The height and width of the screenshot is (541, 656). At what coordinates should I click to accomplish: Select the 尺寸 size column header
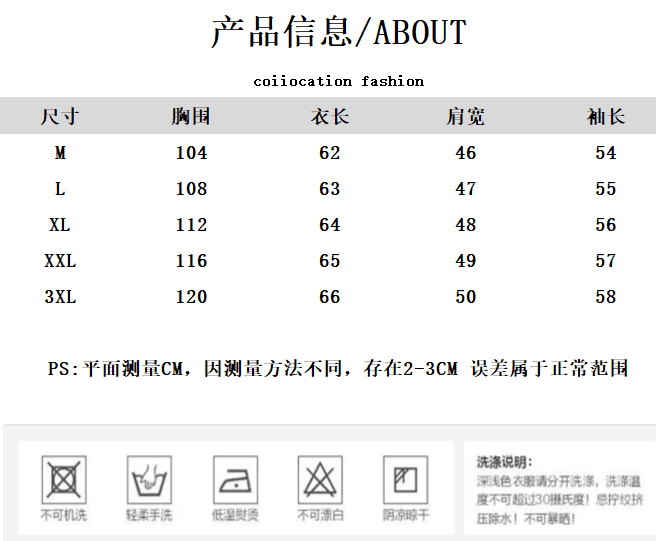pos(59,116)
